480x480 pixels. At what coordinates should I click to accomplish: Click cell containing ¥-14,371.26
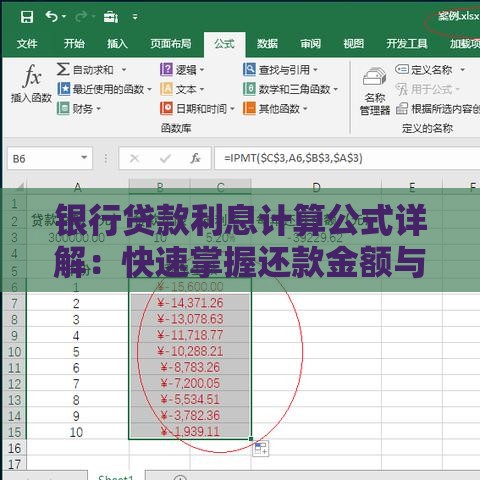(x=190, y=303)
